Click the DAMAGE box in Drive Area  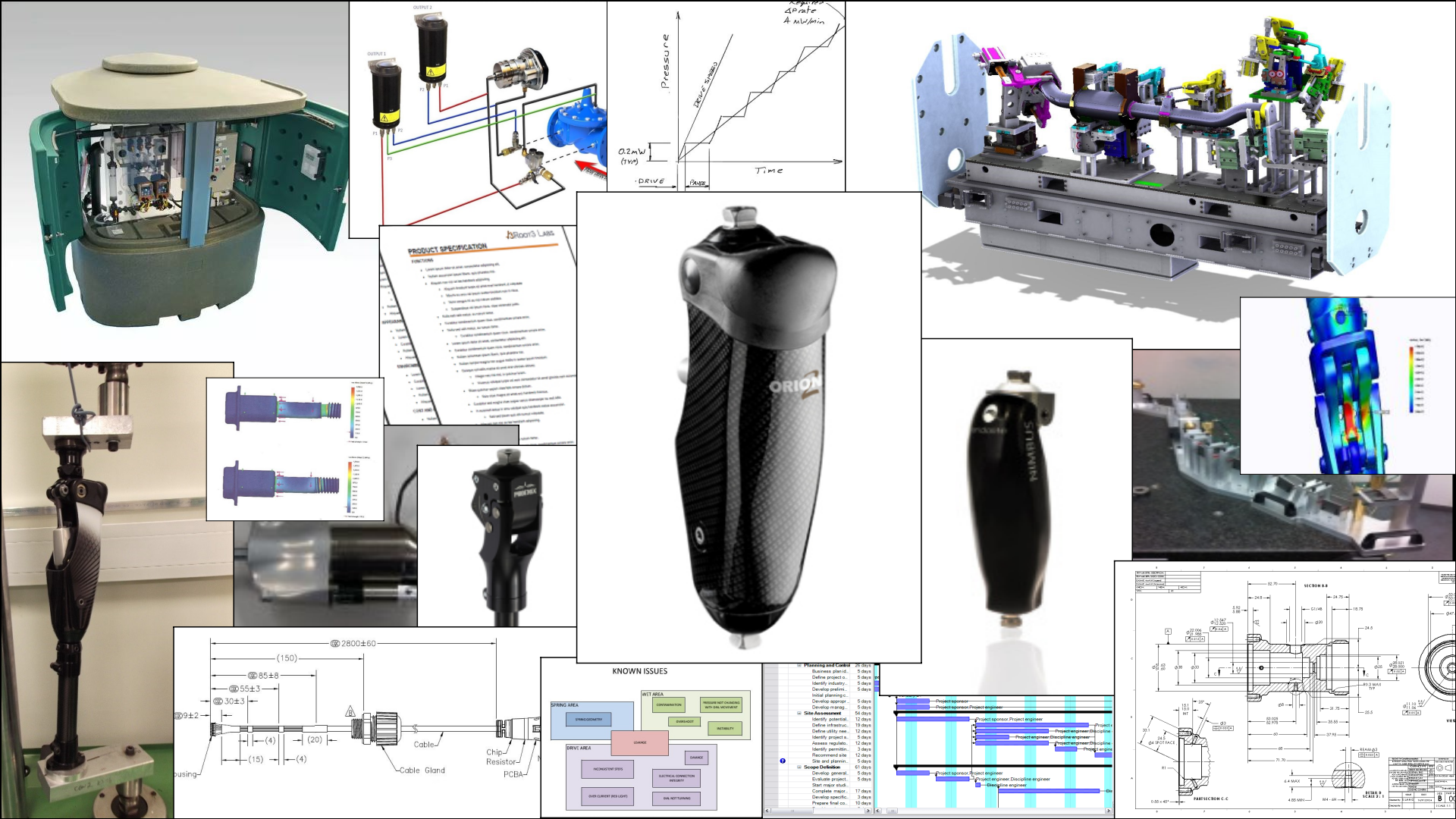click(696, 757)
